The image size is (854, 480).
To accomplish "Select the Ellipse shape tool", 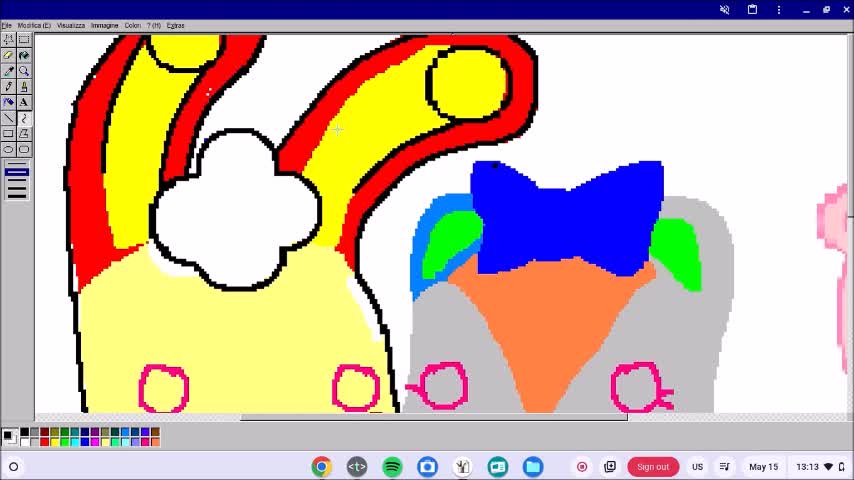I will pos(9,149).
